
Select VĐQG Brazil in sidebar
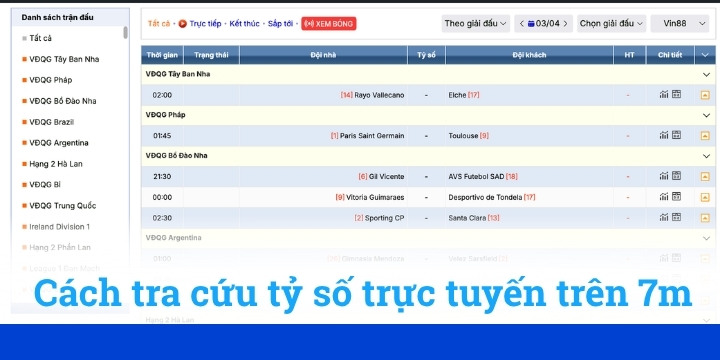tap(51, 122)
